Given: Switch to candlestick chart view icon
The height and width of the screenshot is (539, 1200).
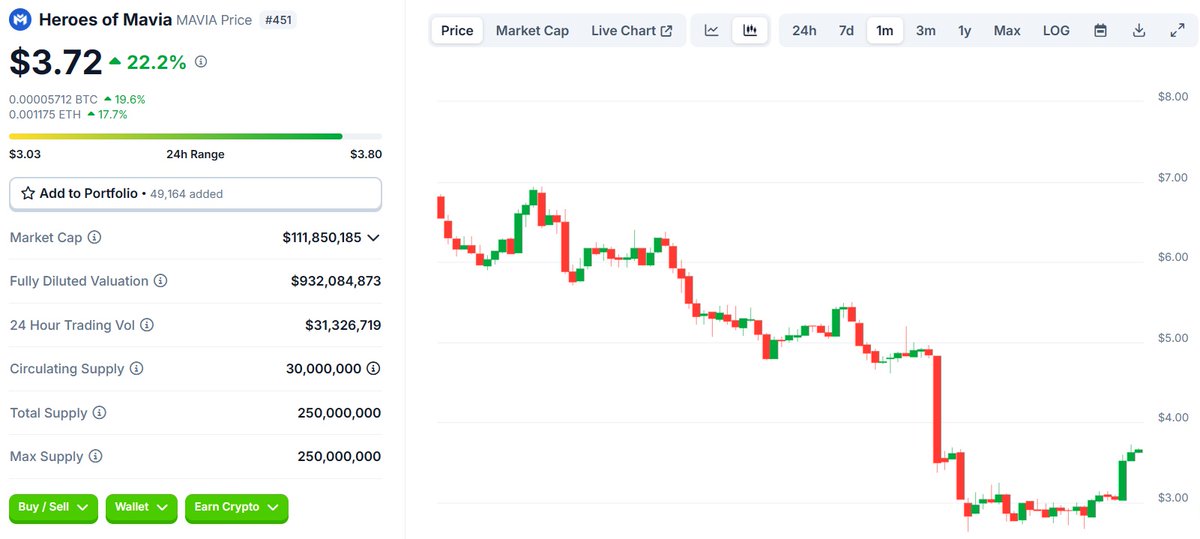Looking at the screenshot, I should coord(749,30).
